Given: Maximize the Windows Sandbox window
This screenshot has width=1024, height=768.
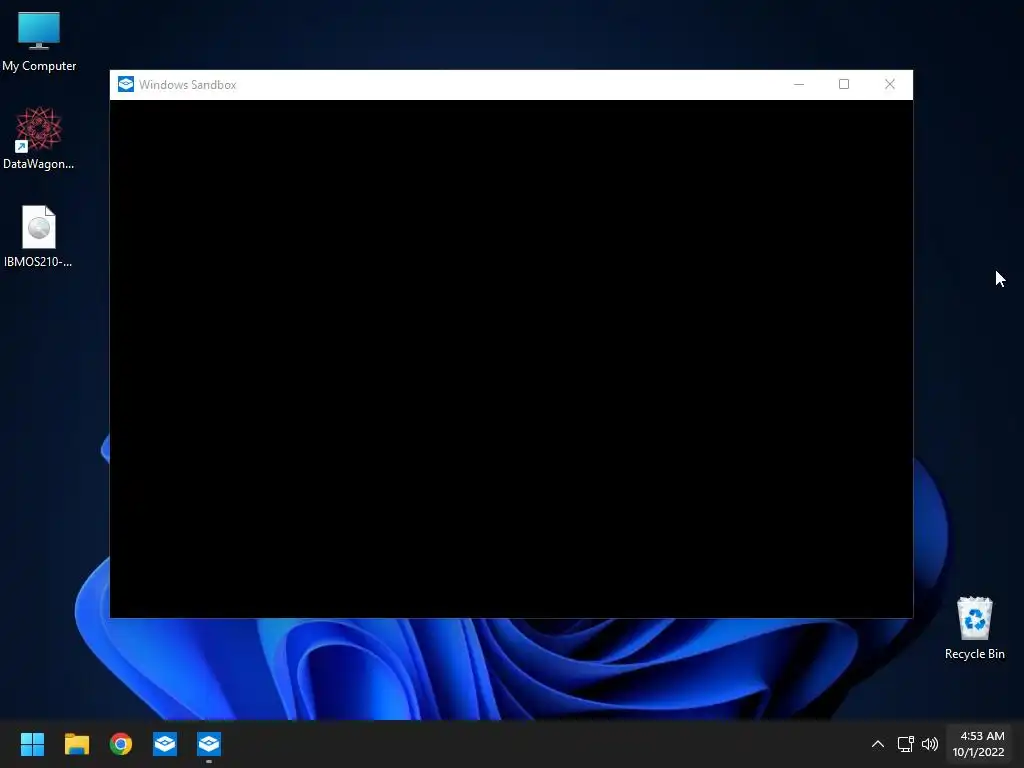Looking at the screenshot, I should pyautogui.click(x=844, y=84).
